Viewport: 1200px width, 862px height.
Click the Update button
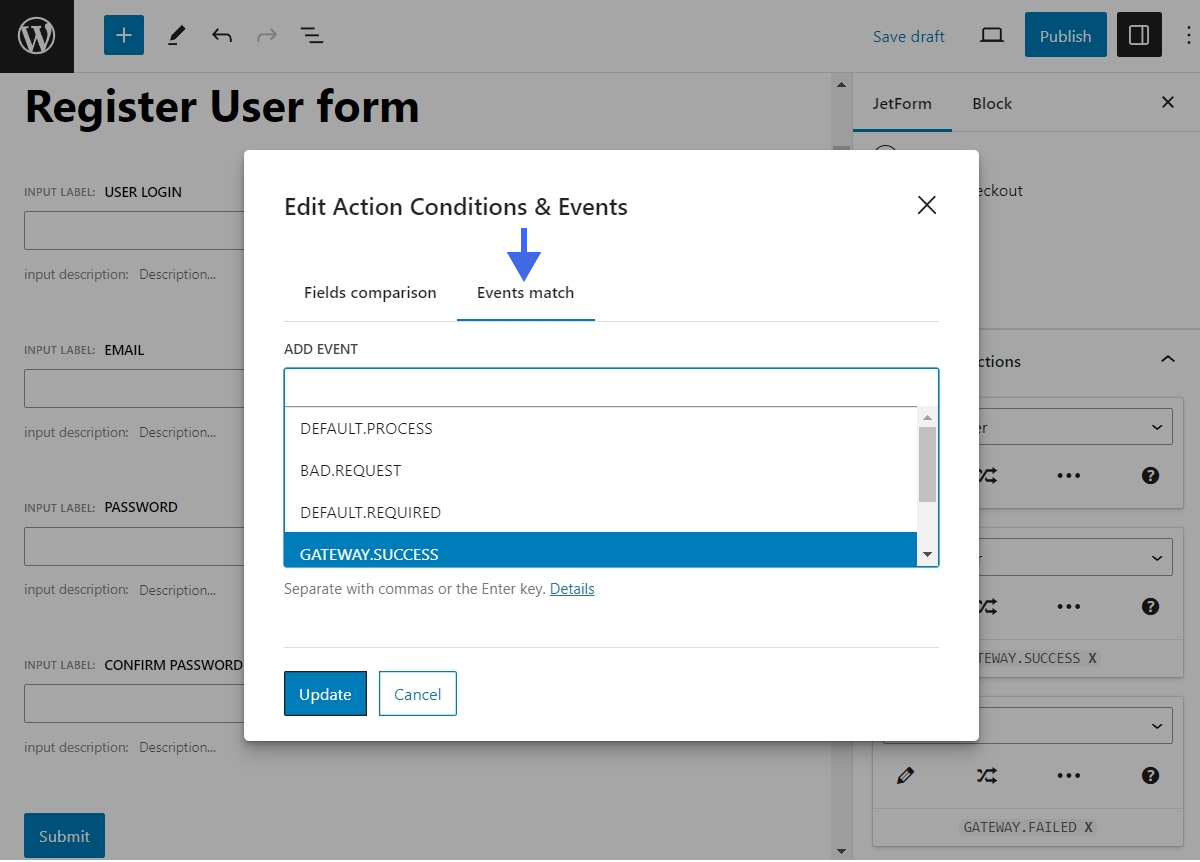click(325, 693)
